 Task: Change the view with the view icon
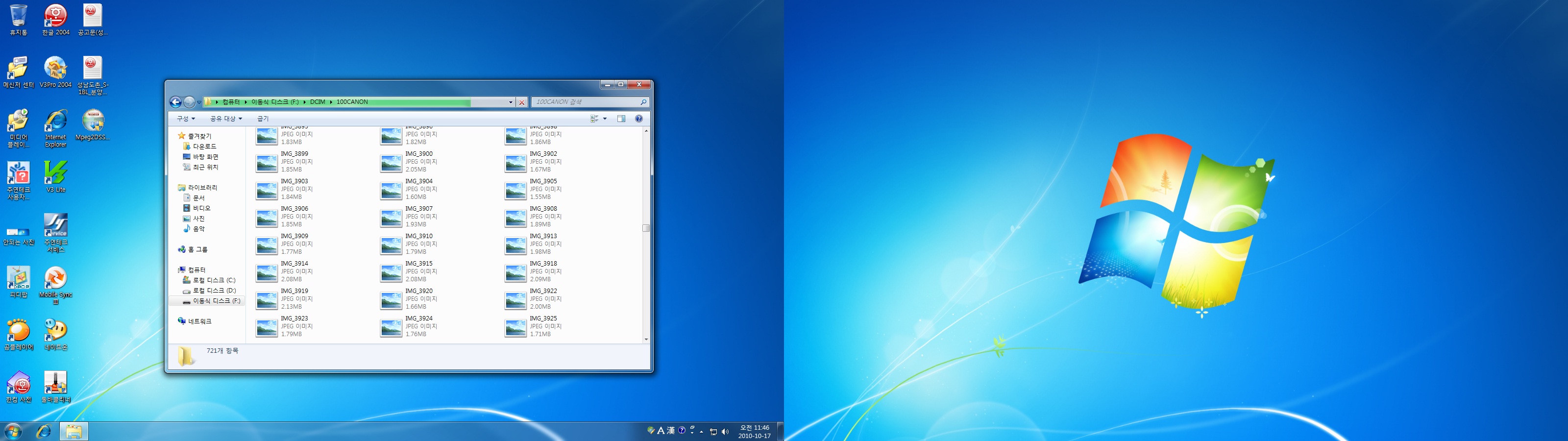coord(595,119)
